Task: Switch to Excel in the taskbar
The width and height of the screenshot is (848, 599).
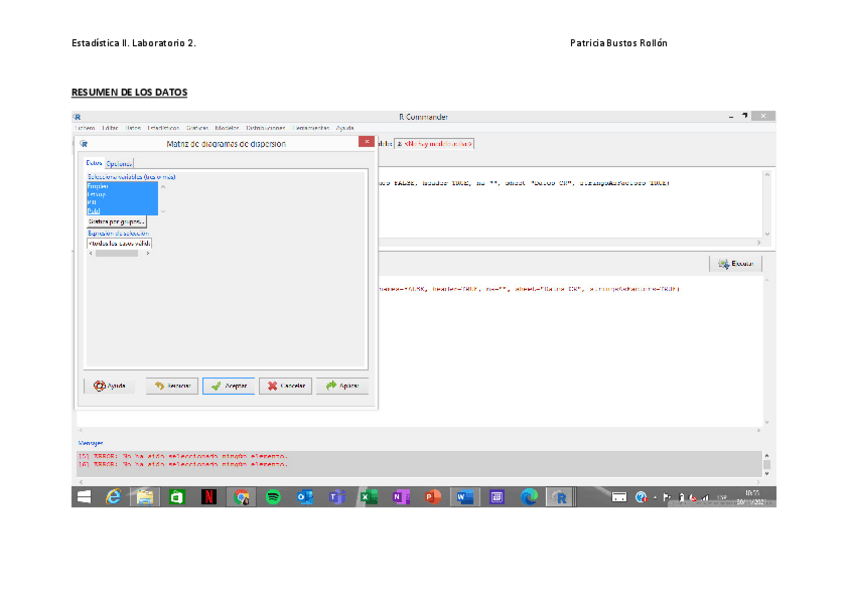Action: pyautogui.click(x=368, y=496)
